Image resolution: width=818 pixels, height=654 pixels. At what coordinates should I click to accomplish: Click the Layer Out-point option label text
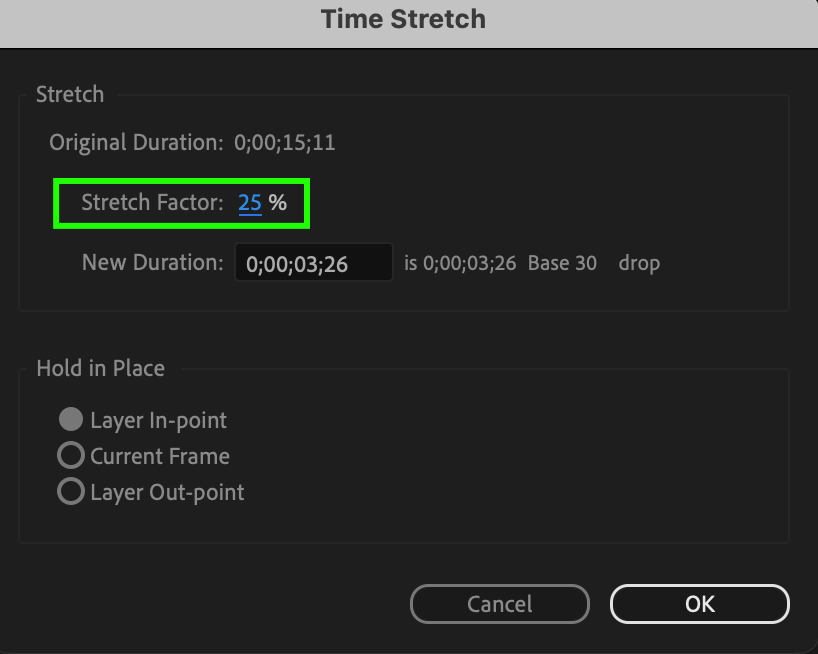pos(167,492)
